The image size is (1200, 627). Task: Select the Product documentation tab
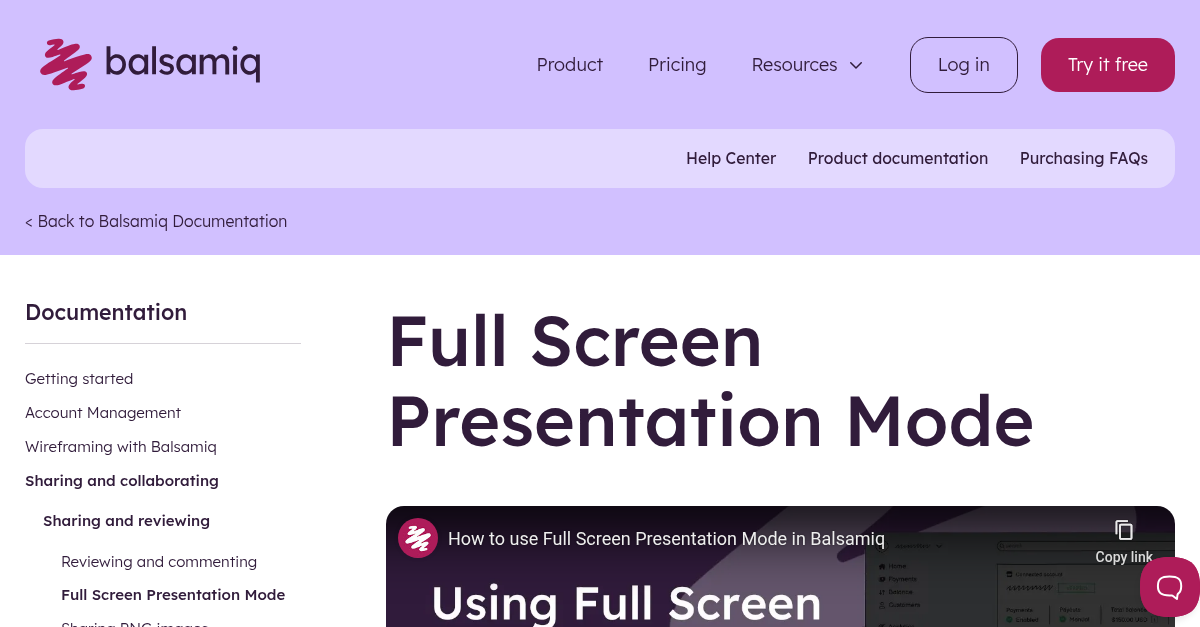click(x=898, y=158)
